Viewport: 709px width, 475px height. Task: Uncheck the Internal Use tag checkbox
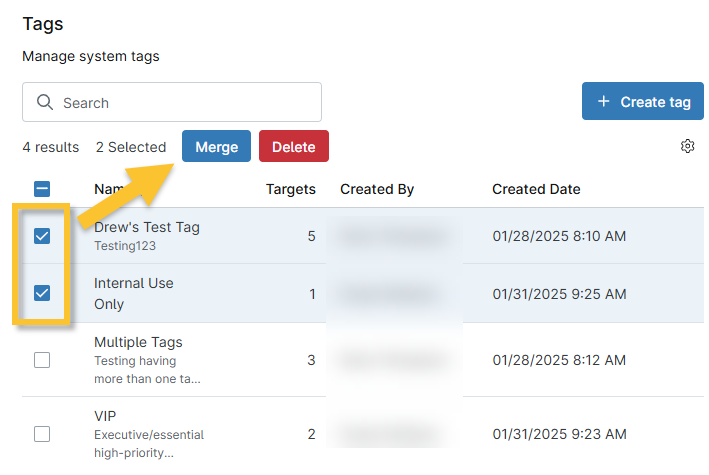[x=42, y=293]
